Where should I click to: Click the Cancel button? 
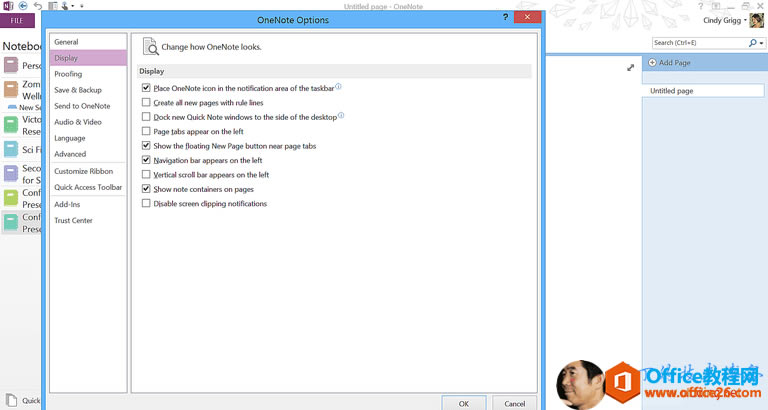click(x=514, y=403)
